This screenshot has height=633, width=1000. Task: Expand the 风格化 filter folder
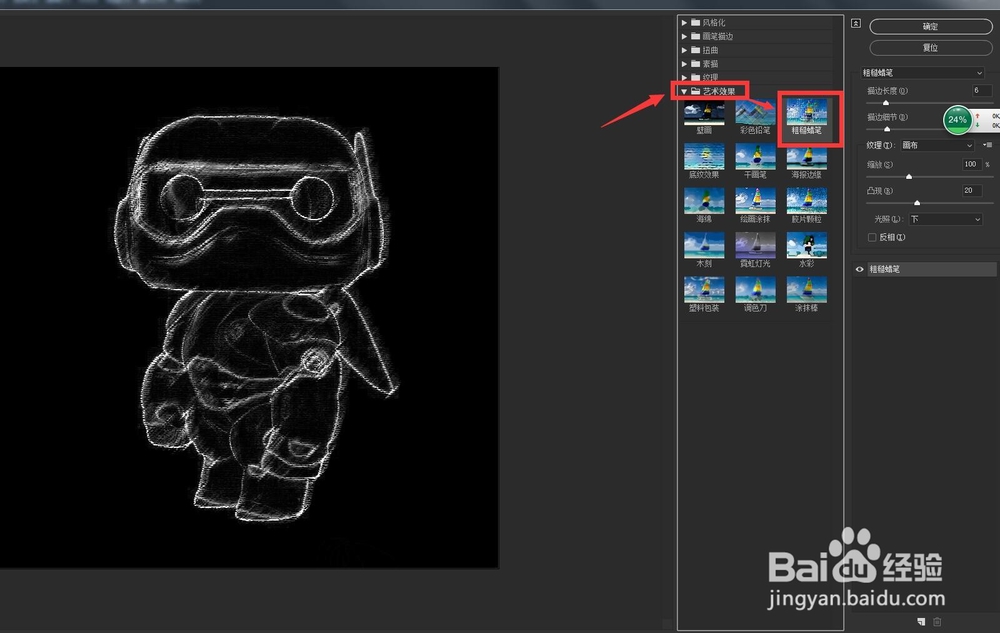tap(684, 22)
